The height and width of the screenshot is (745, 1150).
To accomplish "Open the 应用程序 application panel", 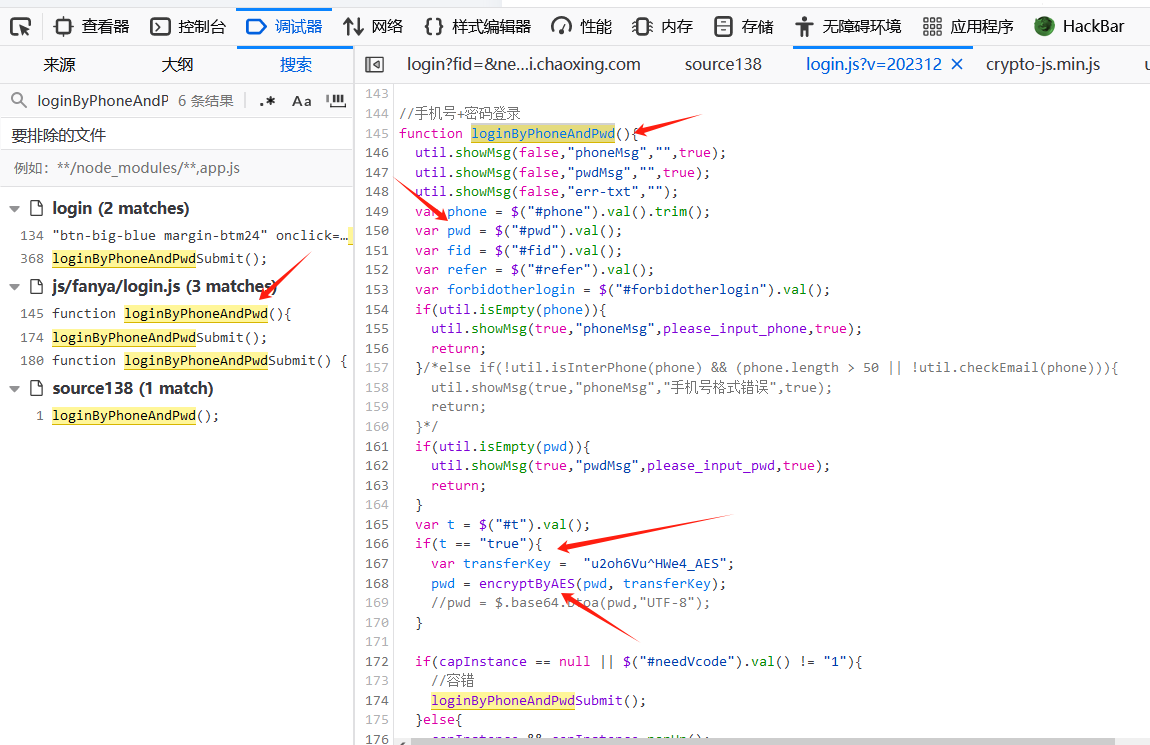I will coord(967,27).
